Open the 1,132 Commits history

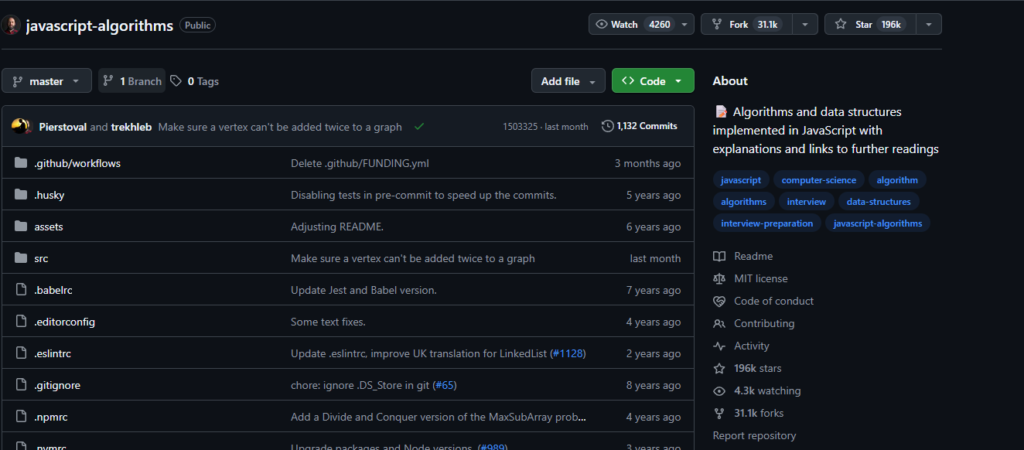pos(639,126)
